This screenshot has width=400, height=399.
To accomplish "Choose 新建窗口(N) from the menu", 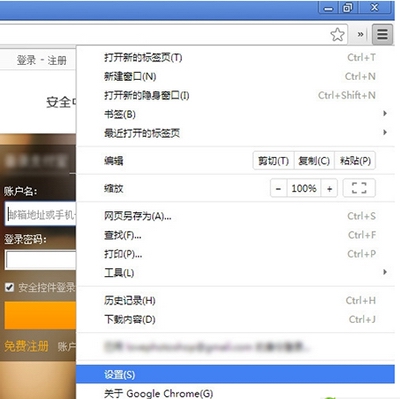I will click(235, 77).
